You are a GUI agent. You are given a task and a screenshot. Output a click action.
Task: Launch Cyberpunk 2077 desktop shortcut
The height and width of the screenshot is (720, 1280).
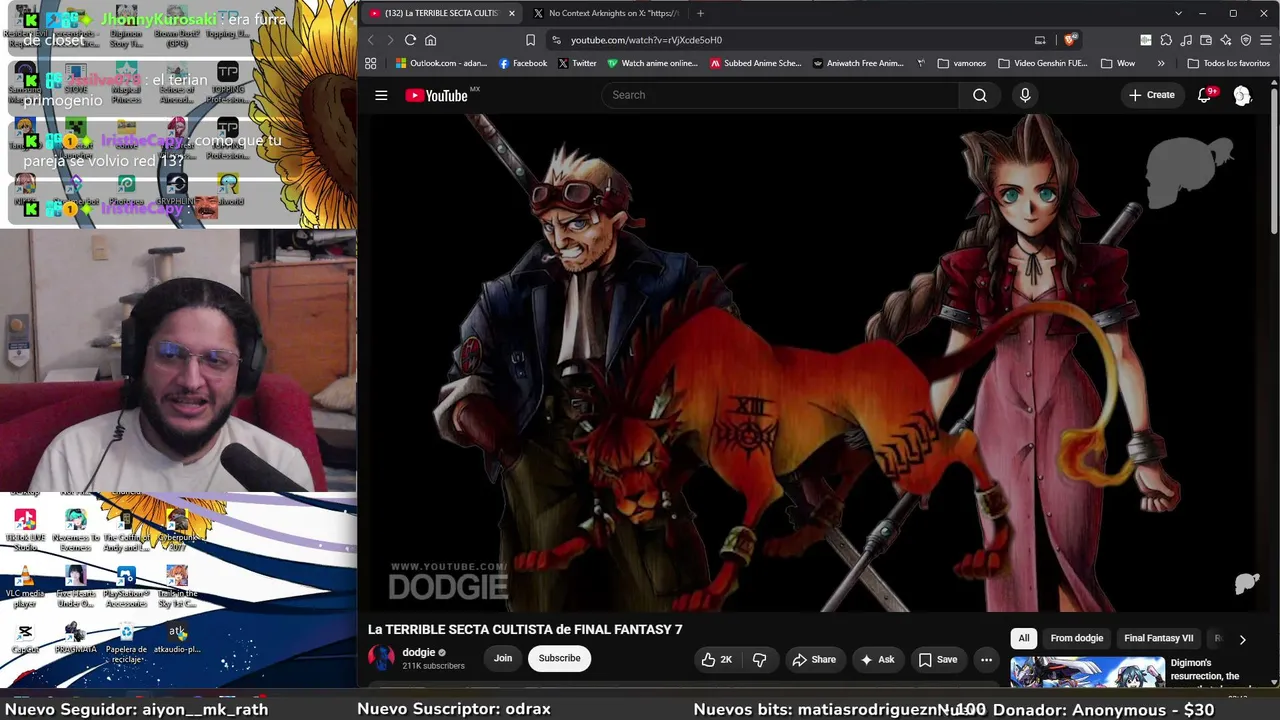click(x=177, y=530)
